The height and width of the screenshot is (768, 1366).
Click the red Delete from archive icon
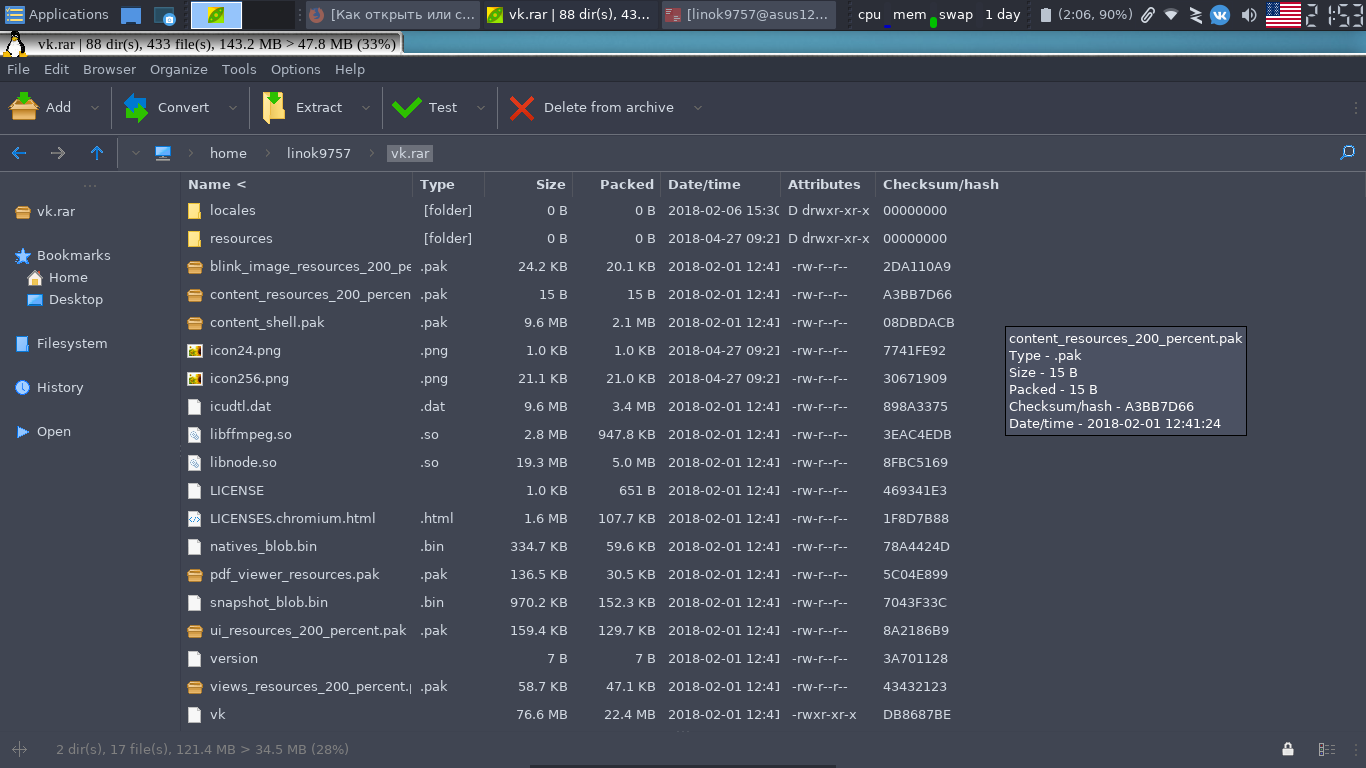522,107
